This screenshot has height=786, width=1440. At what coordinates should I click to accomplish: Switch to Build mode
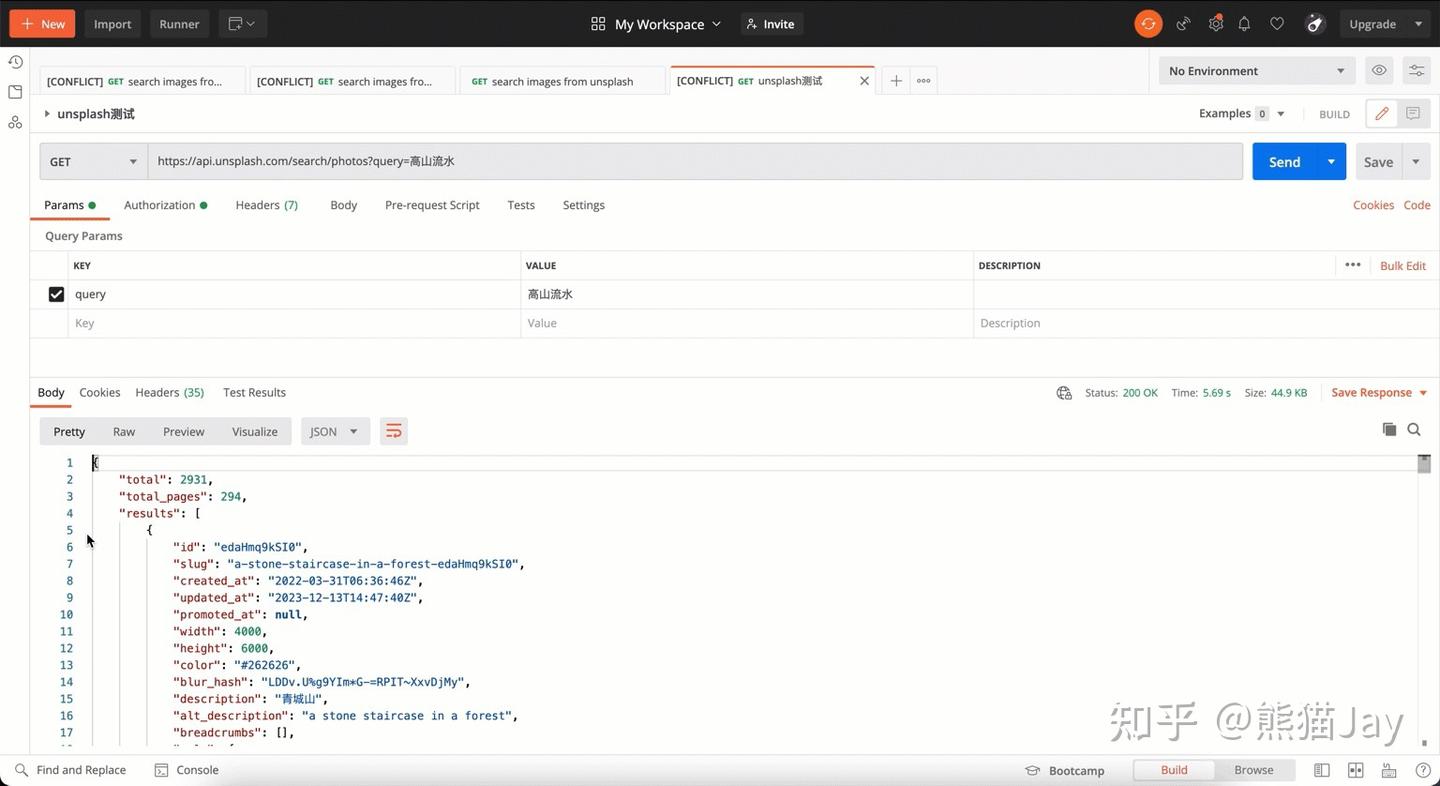click(x=1174, y=770)
